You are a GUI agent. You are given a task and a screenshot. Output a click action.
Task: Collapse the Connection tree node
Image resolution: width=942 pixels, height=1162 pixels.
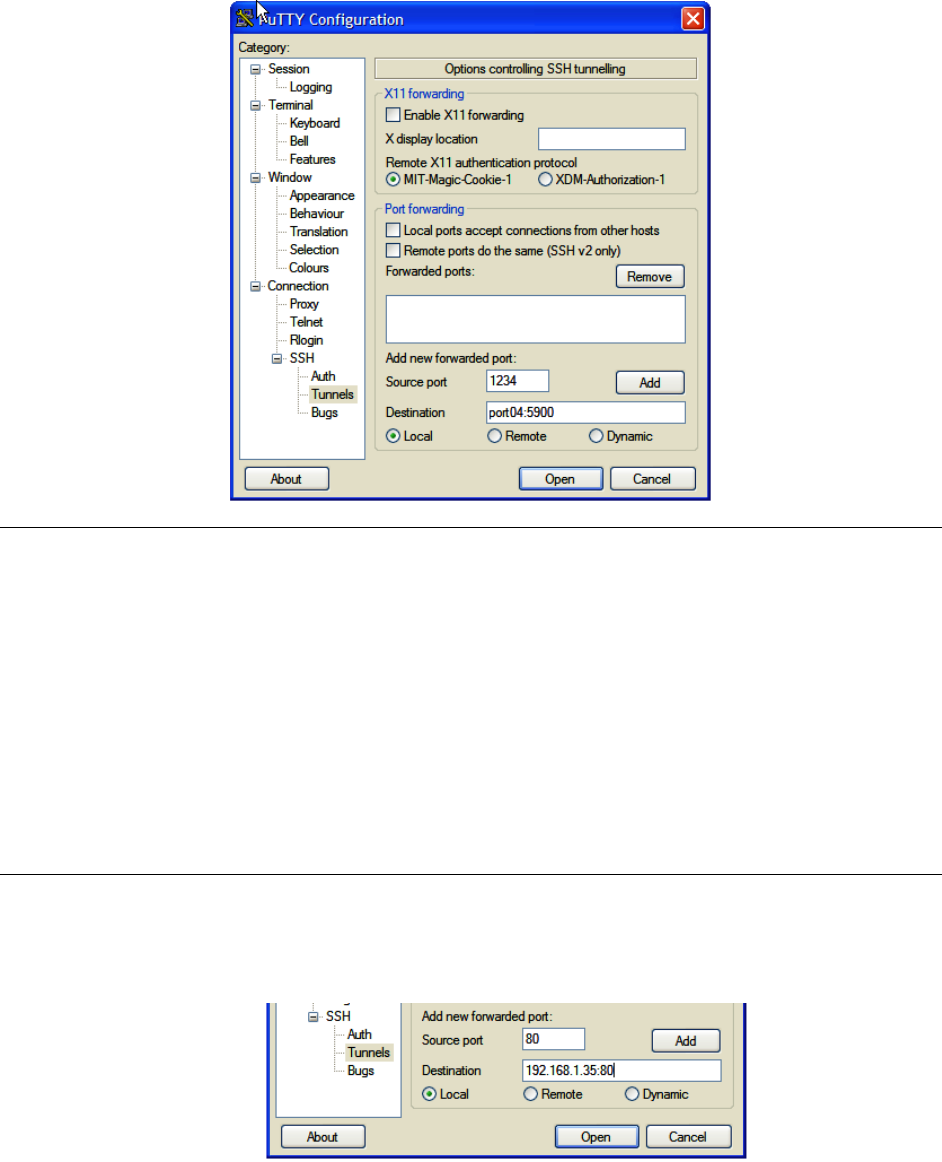point(255,286)
